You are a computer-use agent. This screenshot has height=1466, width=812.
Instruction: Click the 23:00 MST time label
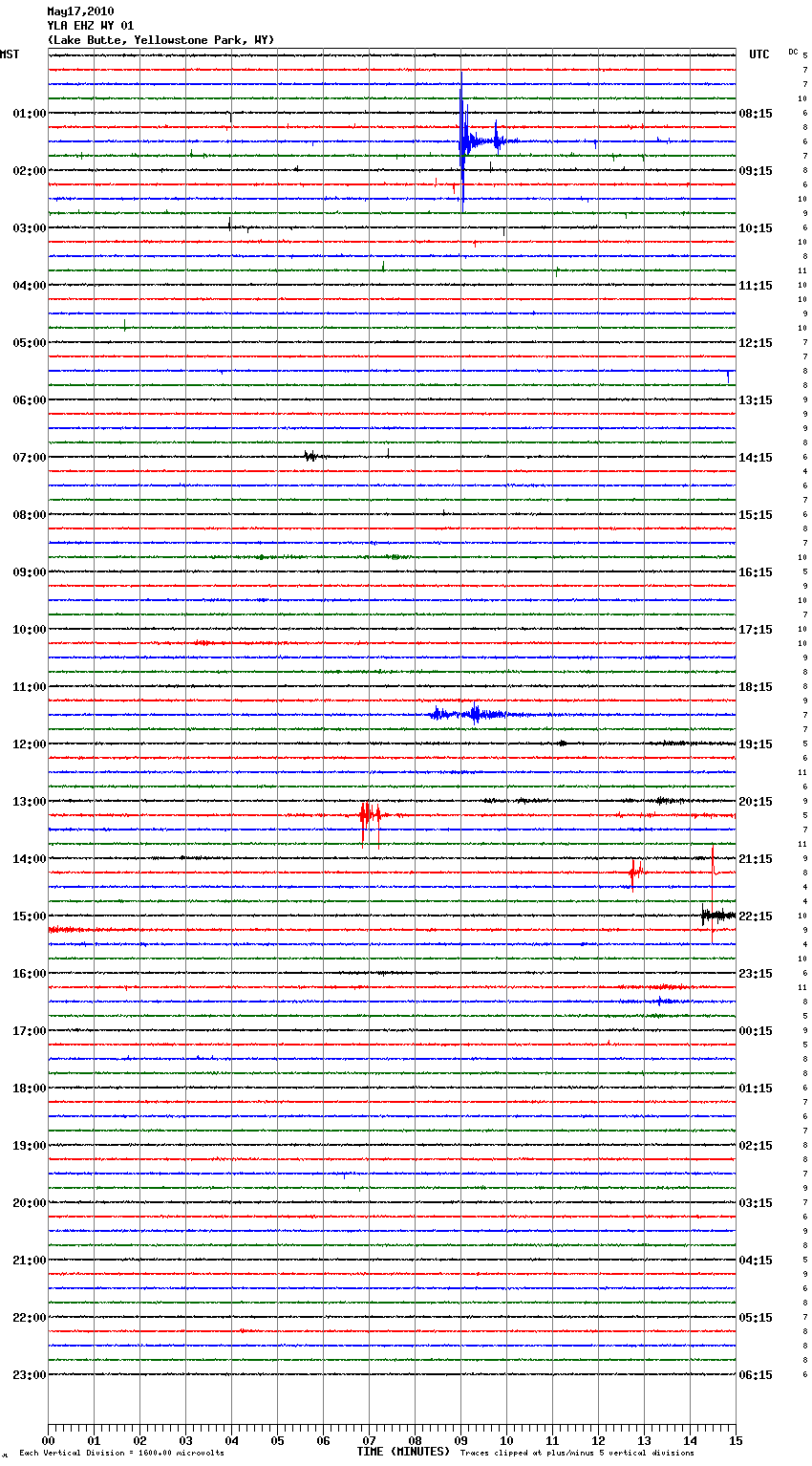(x=29, y=1374)
